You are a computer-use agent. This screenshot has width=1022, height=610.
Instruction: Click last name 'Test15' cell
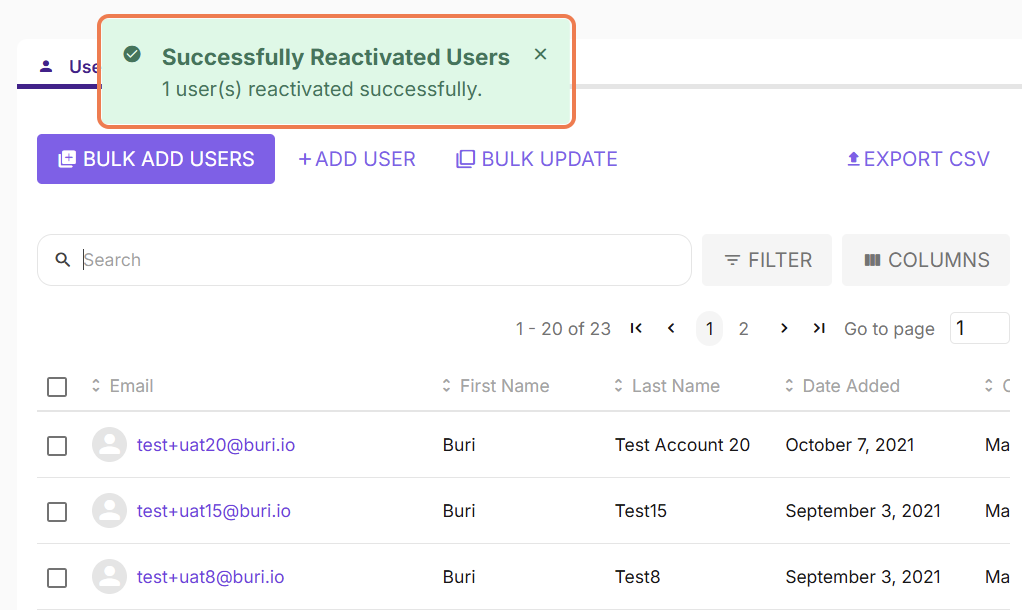(x=641, y=511)
